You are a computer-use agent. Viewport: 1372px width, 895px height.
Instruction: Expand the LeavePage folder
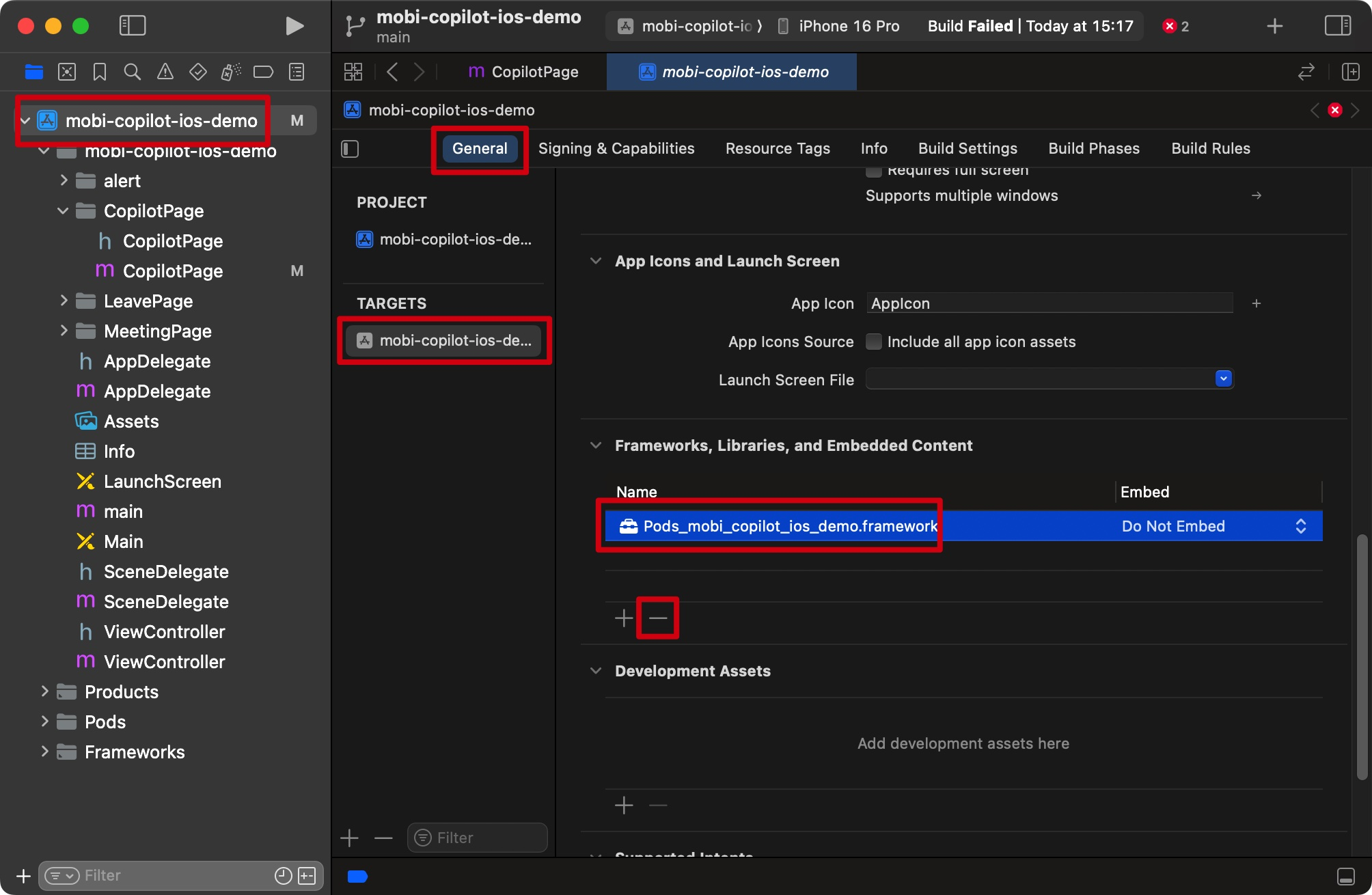coord(64,301)
